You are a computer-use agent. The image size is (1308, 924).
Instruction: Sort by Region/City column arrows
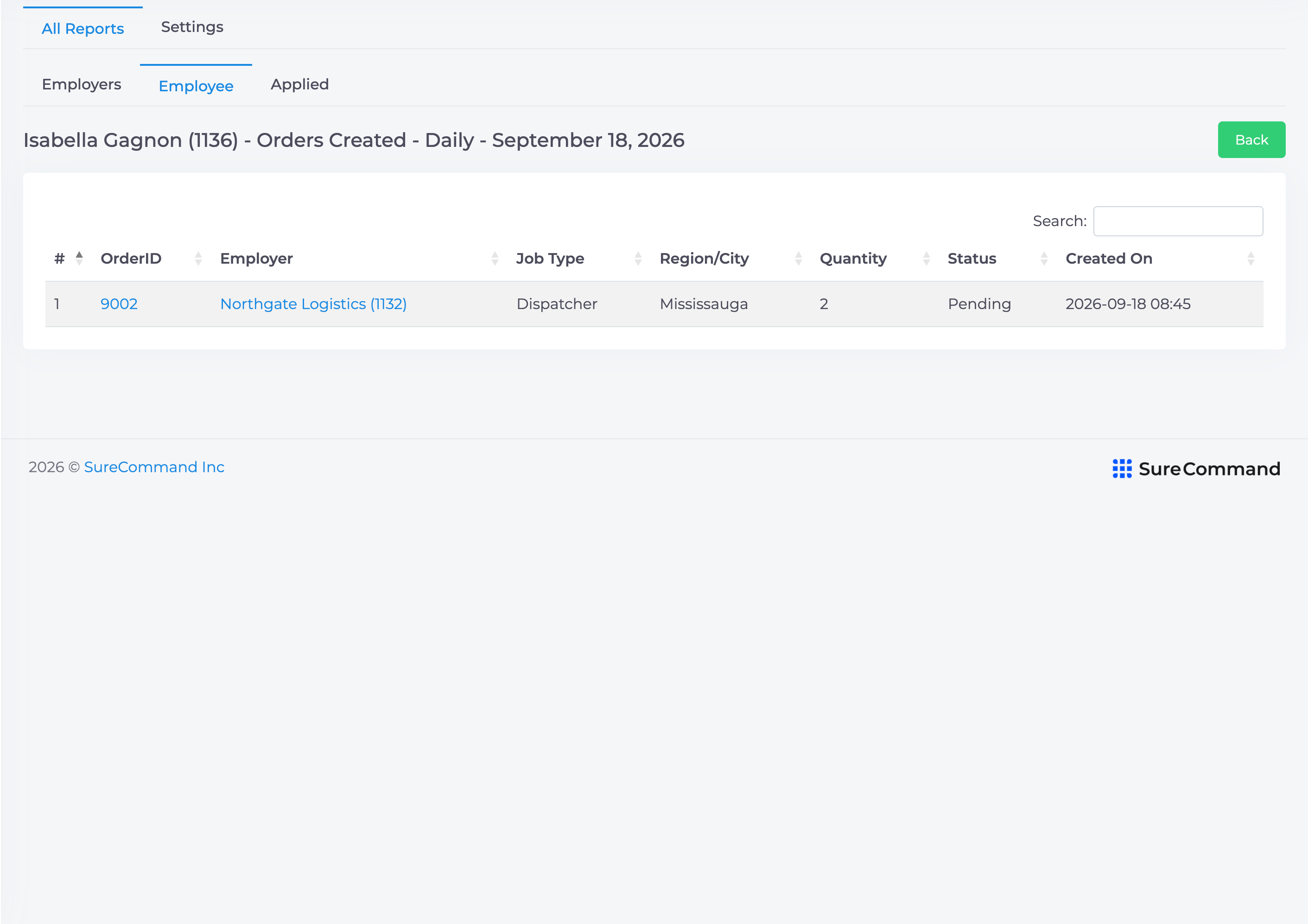tap(798, 259)
